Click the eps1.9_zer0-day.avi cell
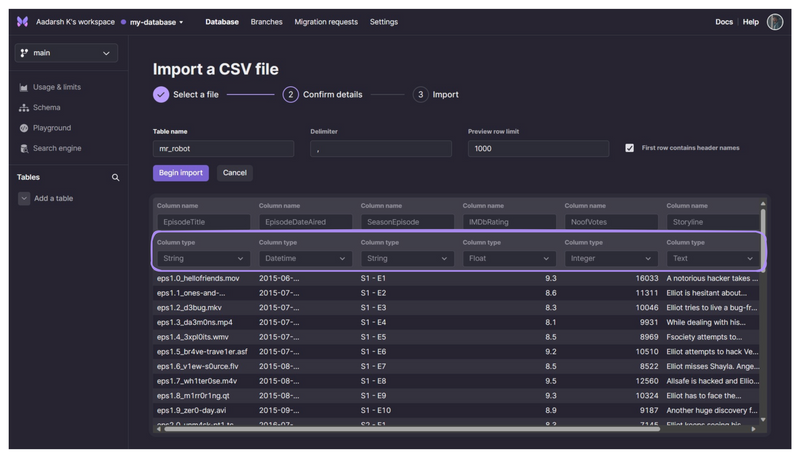This screenshot has width=800, height=458. click(x=191, y=411)
